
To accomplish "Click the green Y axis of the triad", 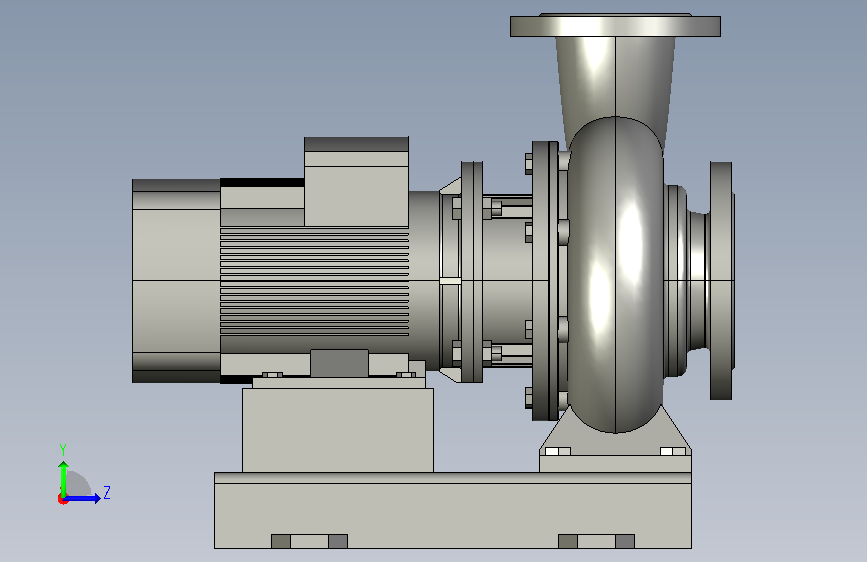I will click(x=64, y=478).
